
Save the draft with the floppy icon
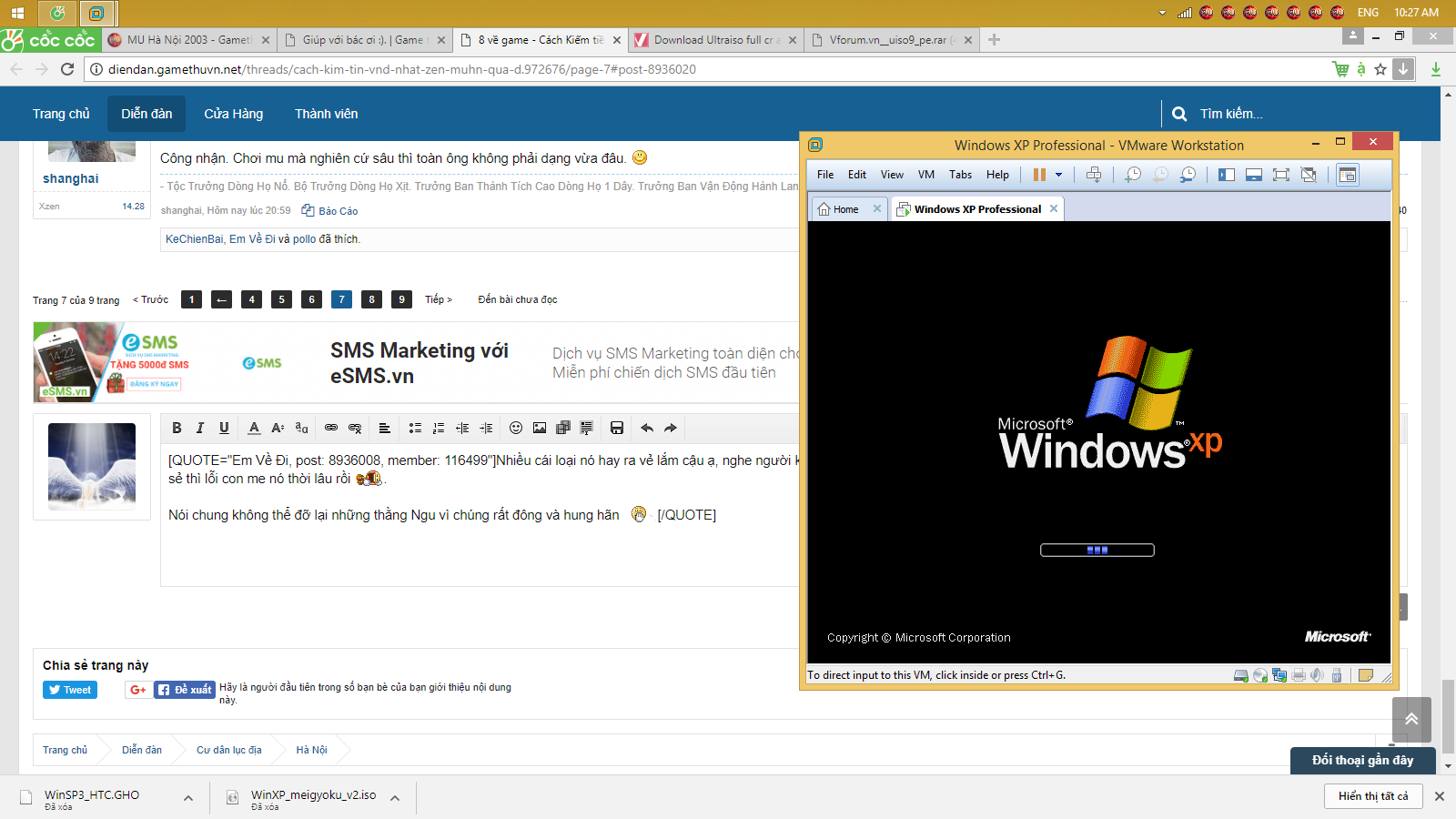tap(617, 428)
